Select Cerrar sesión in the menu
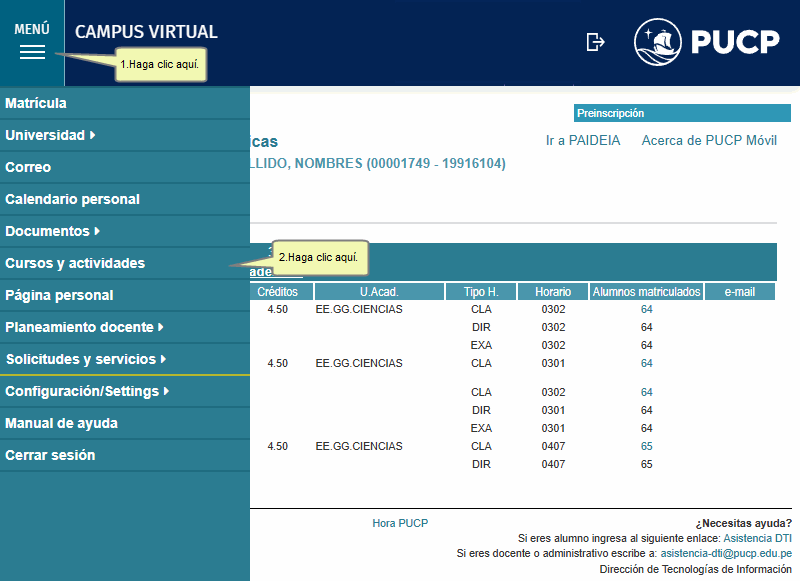 (x=124, y=455)
